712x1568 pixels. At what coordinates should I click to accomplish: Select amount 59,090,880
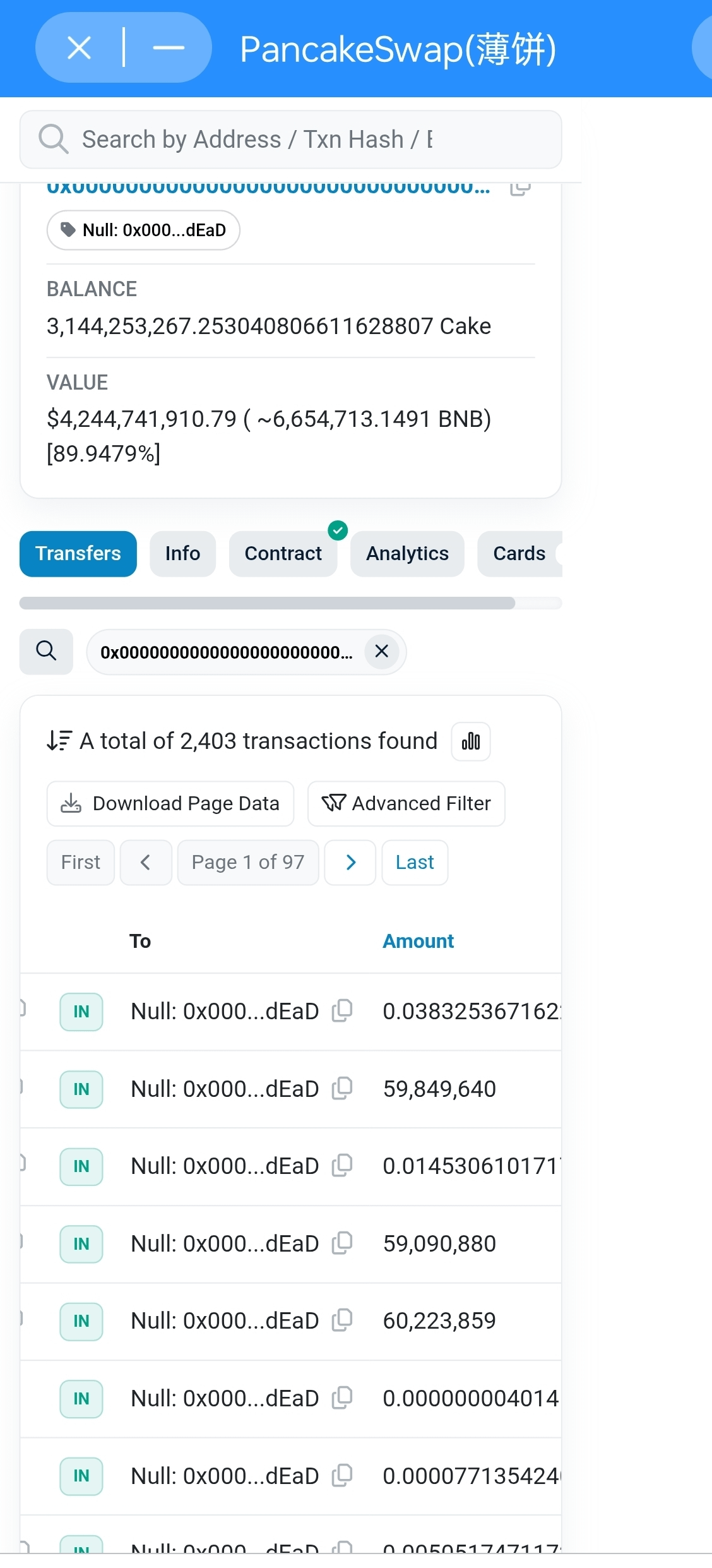[439, 1244]
